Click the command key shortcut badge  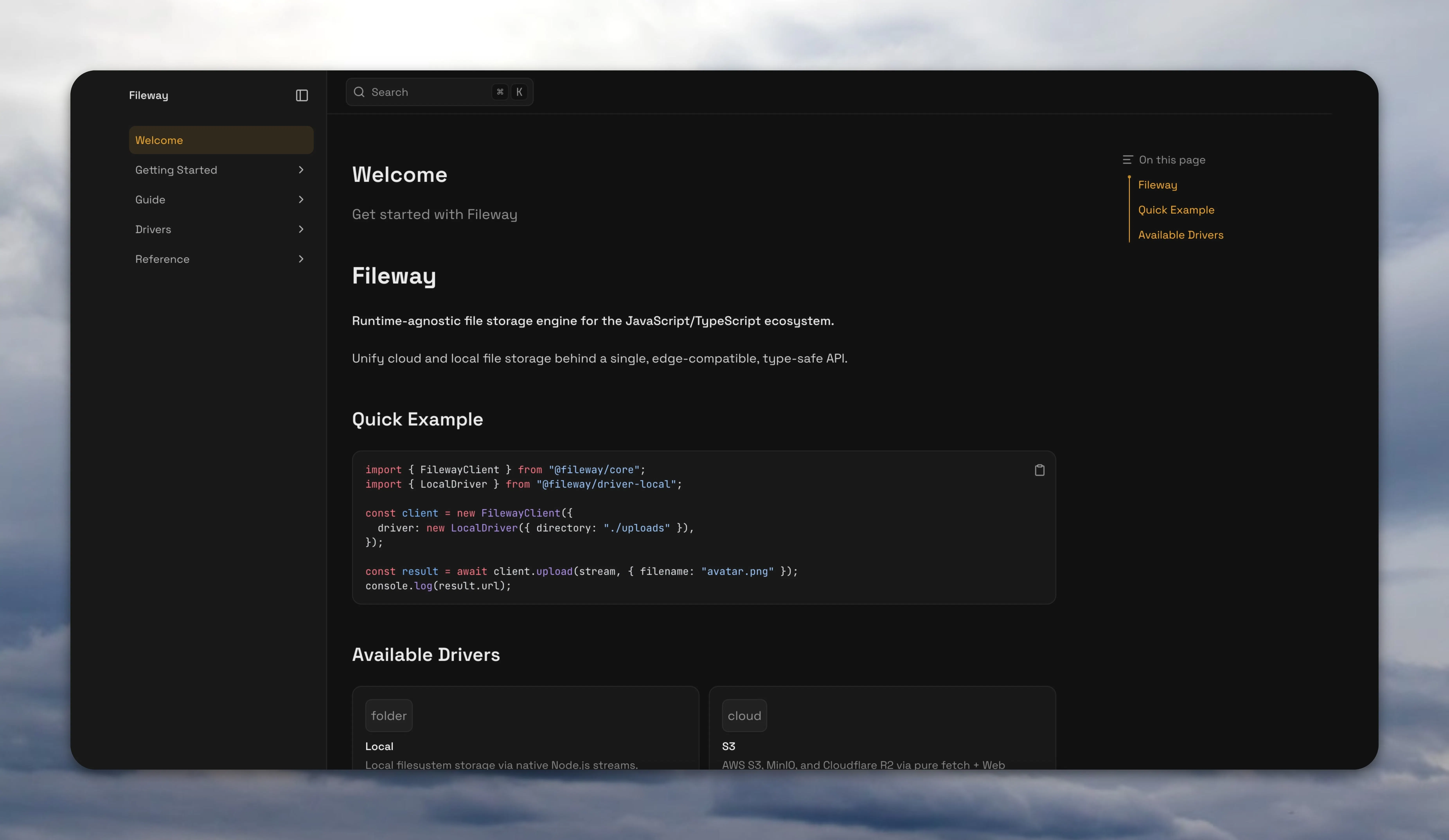pos(500,92)
